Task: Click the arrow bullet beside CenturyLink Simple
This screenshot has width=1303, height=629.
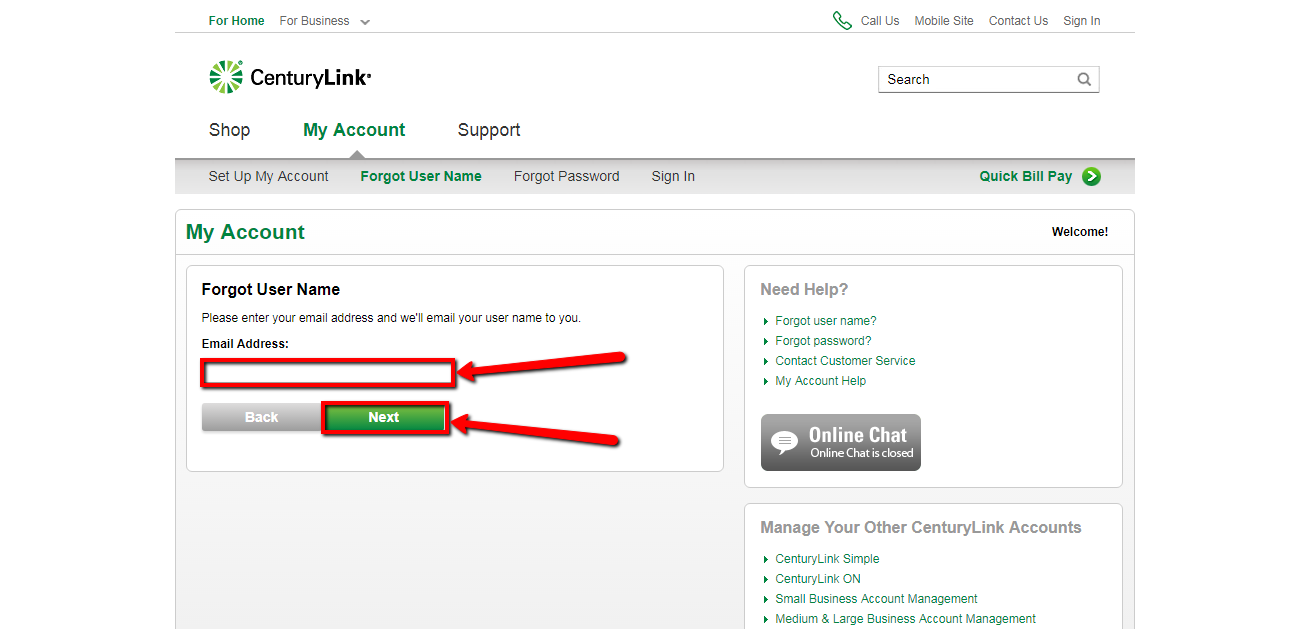Action: [x=766, y=558]
